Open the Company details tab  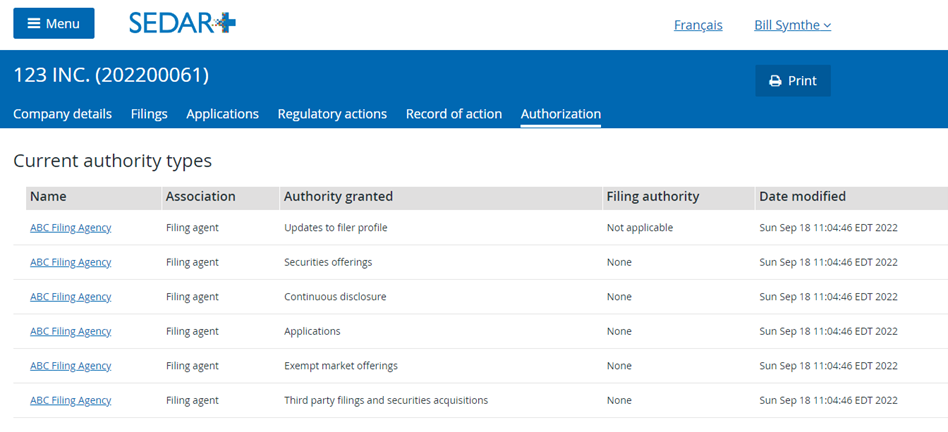[62, 114]
